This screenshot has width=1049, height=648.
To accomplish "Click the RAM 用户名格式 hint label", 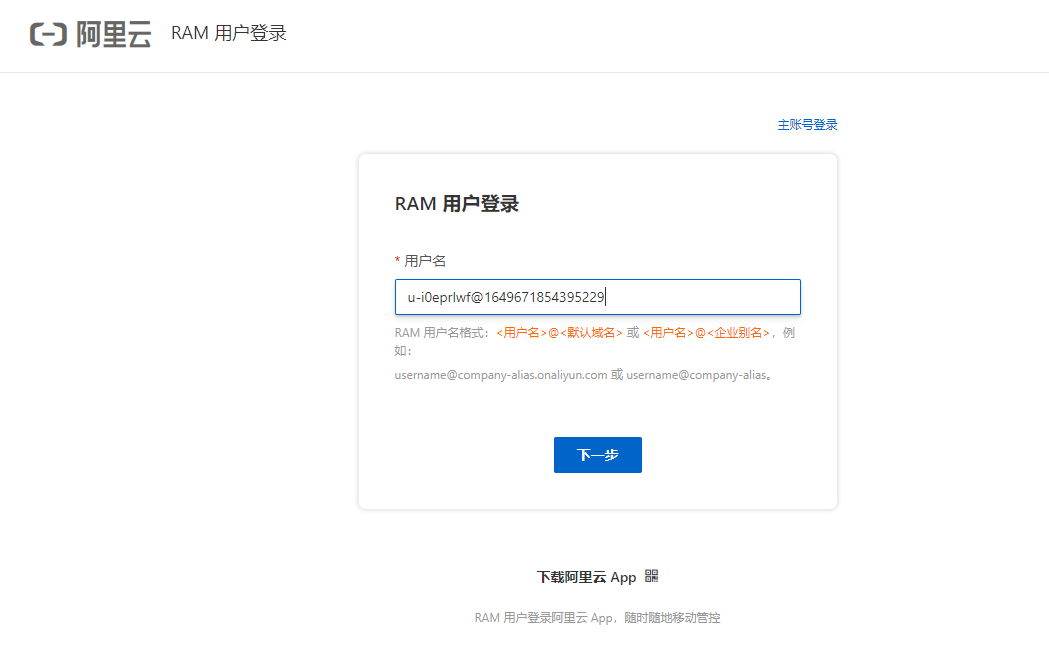I will click(442, 333).
